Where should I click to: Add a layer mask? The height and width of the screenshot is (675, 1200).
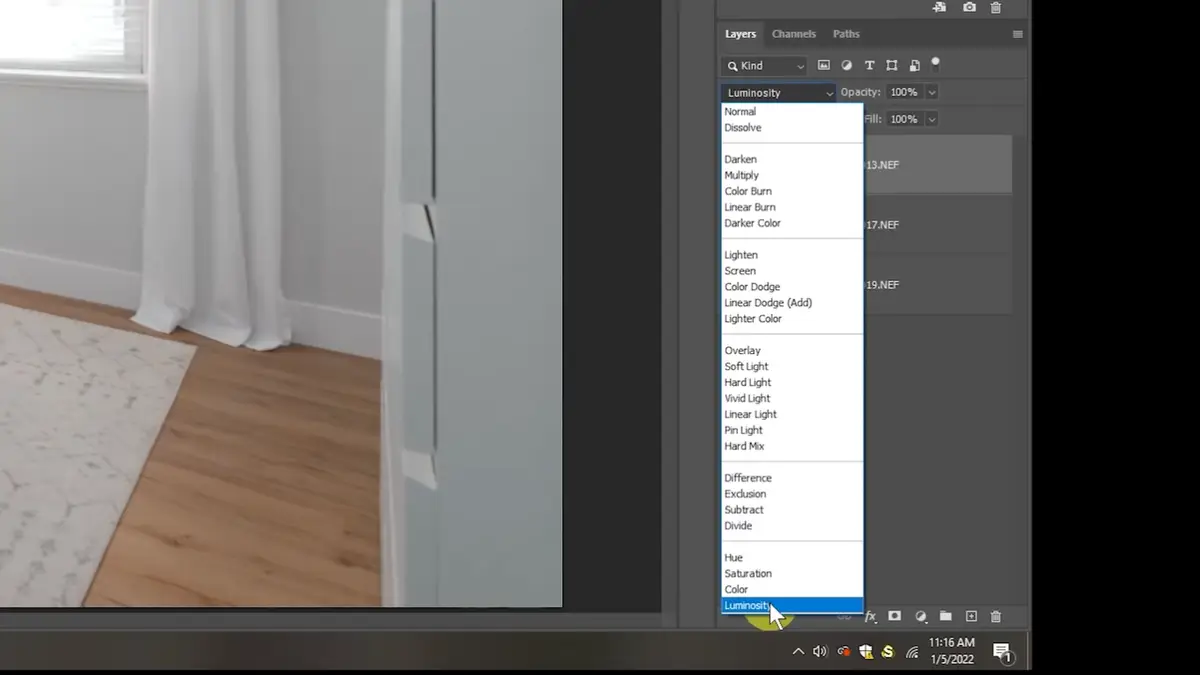[x=894, y=617]
